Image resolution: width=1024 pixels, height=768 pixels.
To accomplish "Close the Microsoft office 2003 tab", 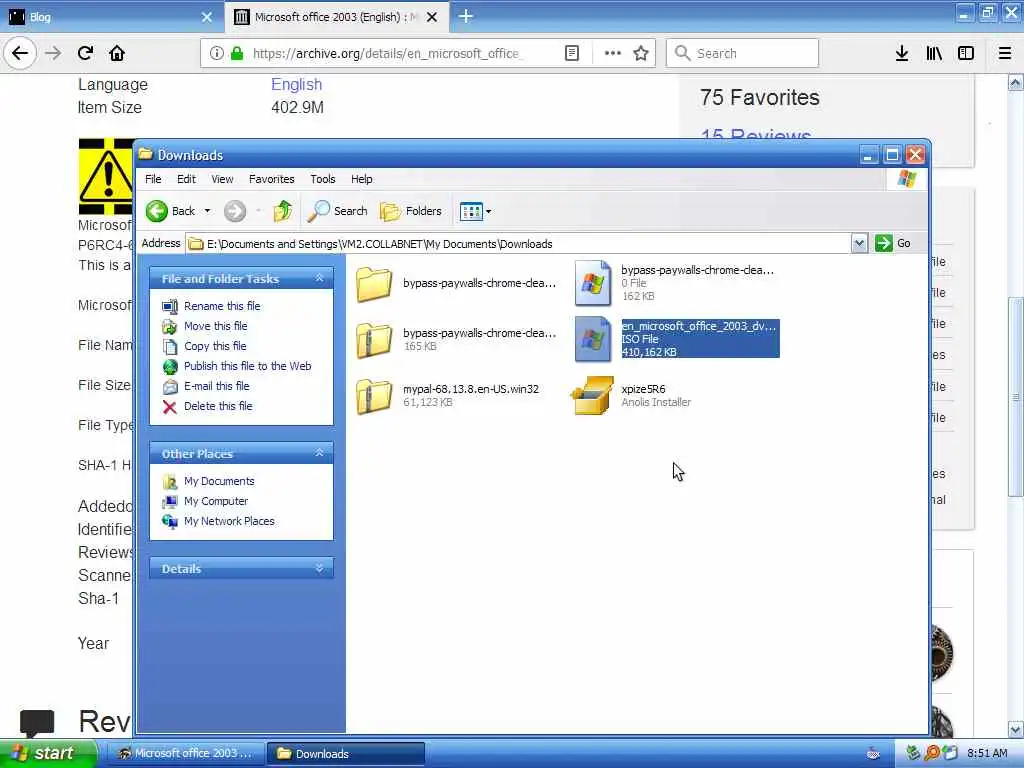I will pos(432,17).
